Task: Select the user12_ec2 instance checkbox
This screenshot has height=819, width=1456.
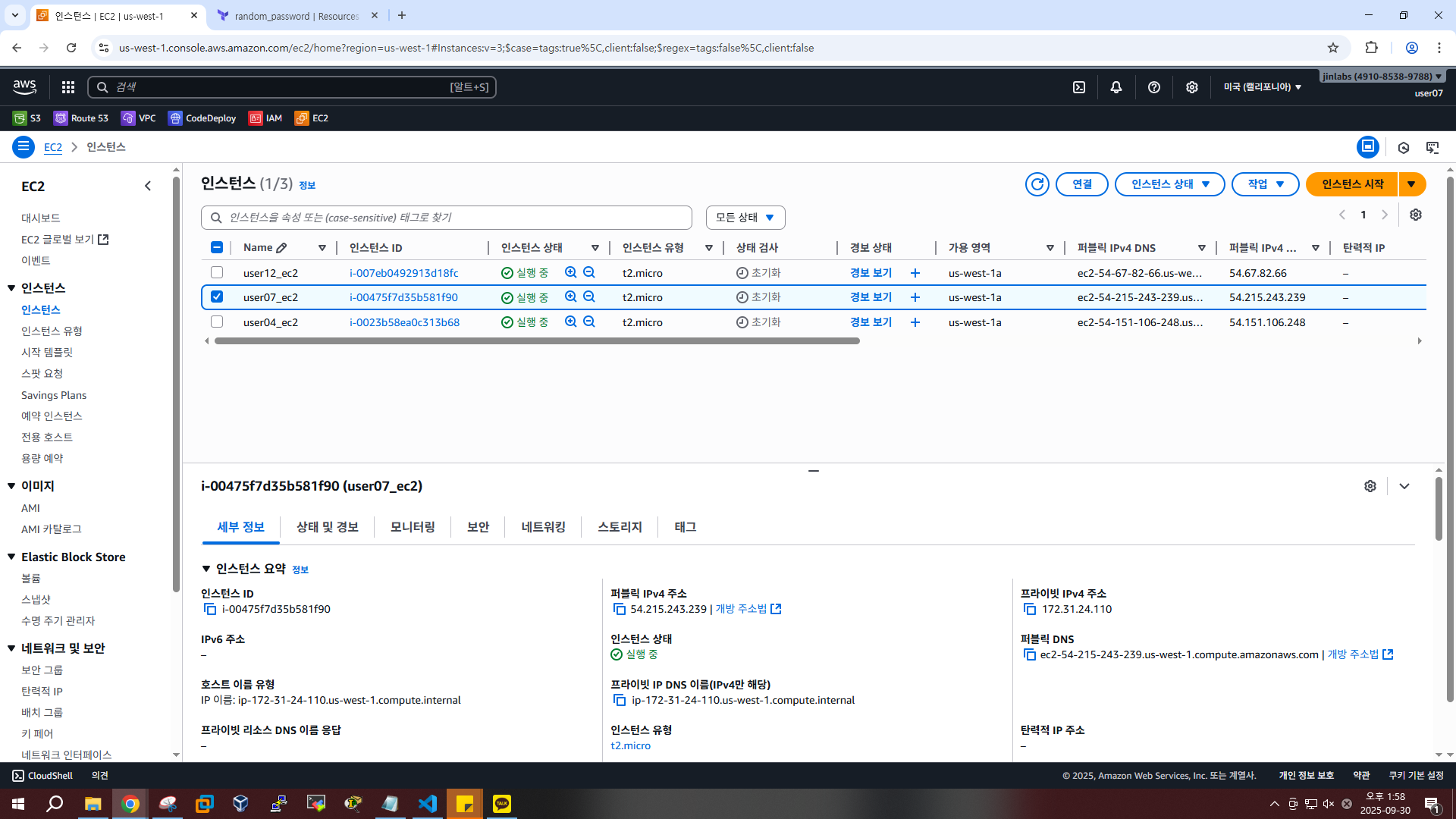Action: [x=217, y=272]
